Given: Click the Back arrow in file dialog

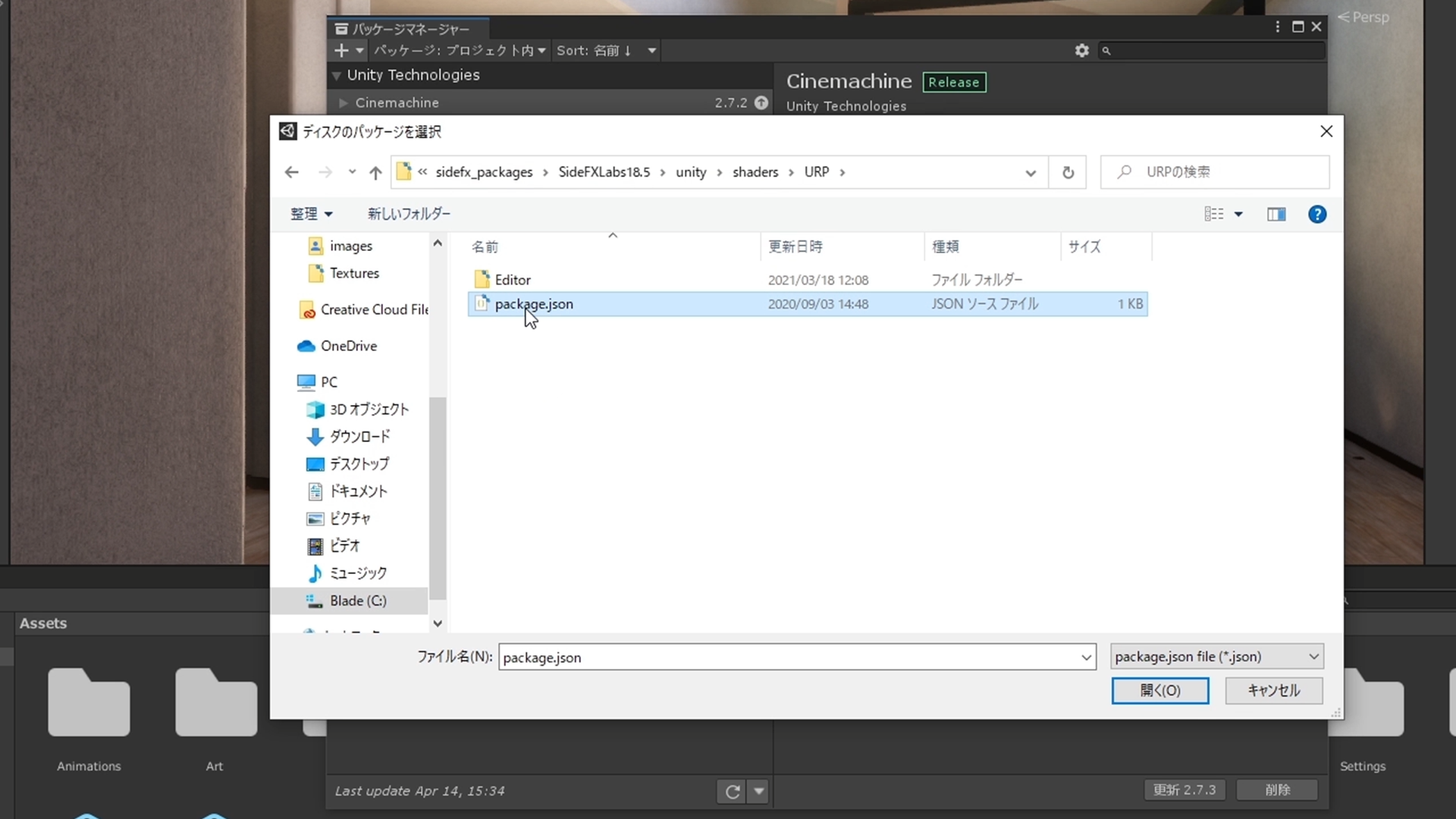Looking at the screenshot, I should click(x=291, y=172).
